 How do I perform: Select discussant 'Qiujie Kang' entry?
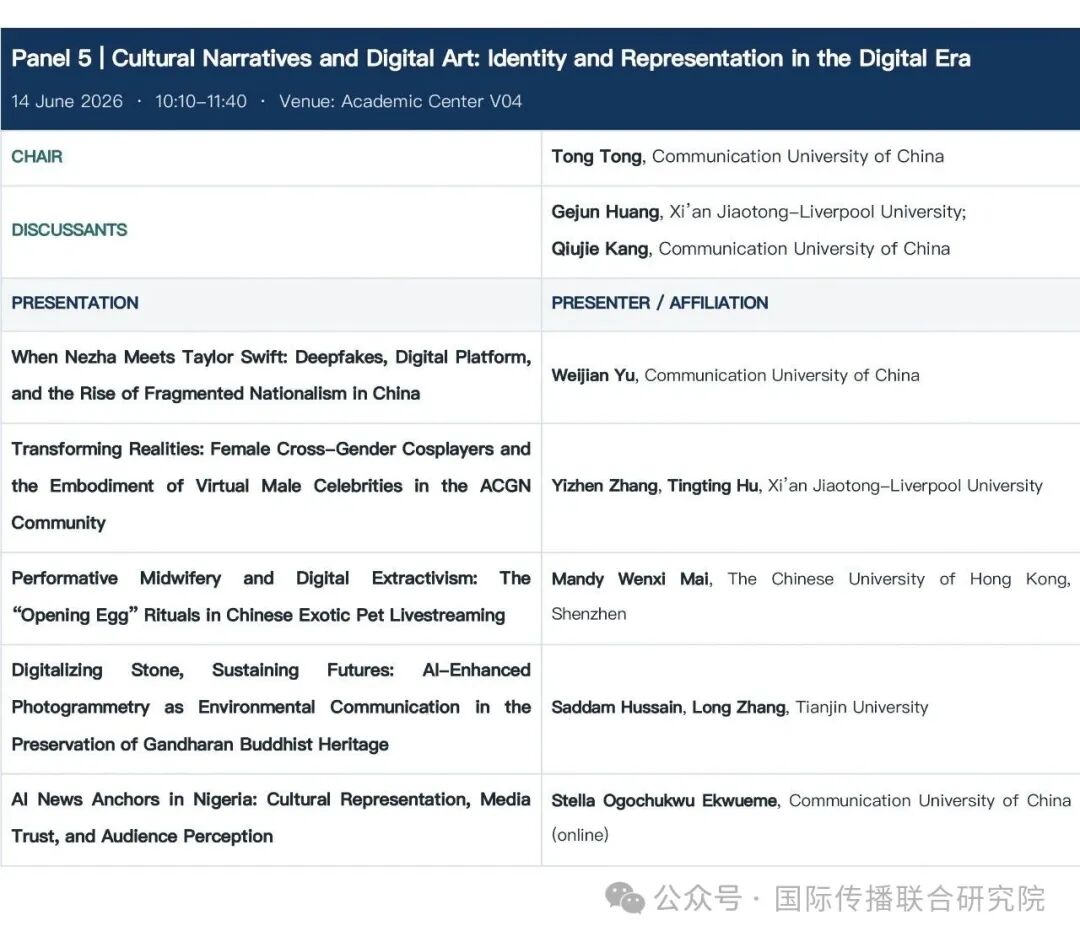coord(750,249)
